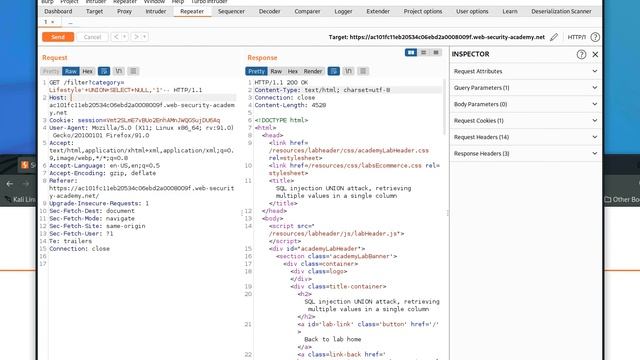640x360 pixels.
Task: Open User options tab
Action: [472, 11]
